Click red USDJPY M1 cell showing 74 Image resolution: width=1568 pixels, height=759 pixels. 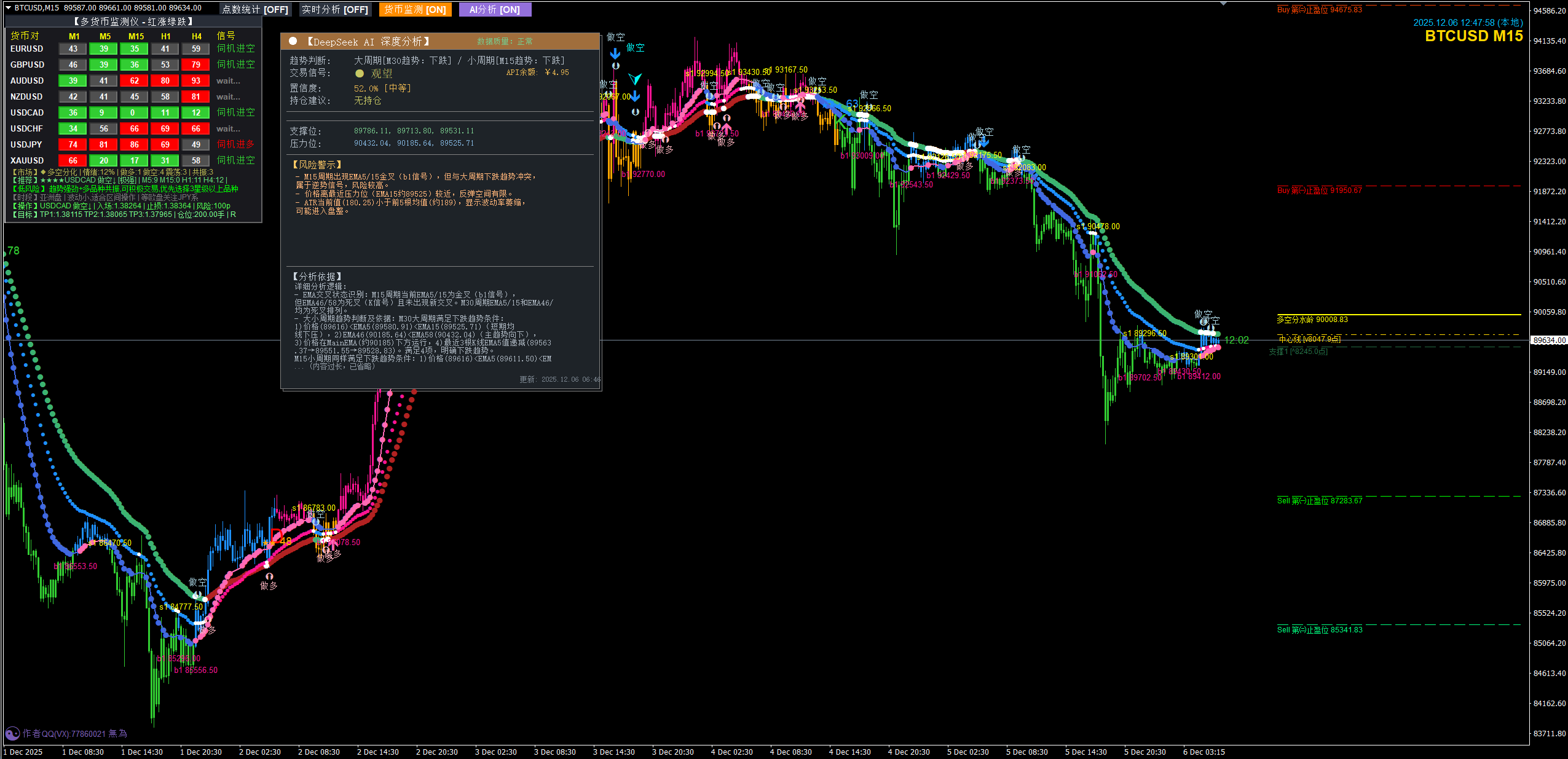[73, 144]
